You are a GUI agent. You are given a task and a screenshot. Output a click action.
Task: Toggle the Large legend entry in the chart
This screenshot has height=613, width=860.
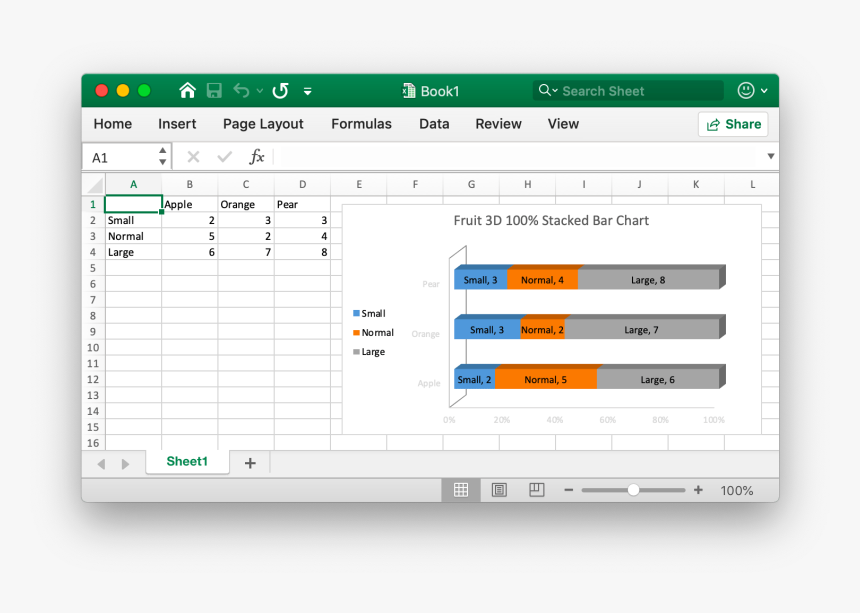370,351
